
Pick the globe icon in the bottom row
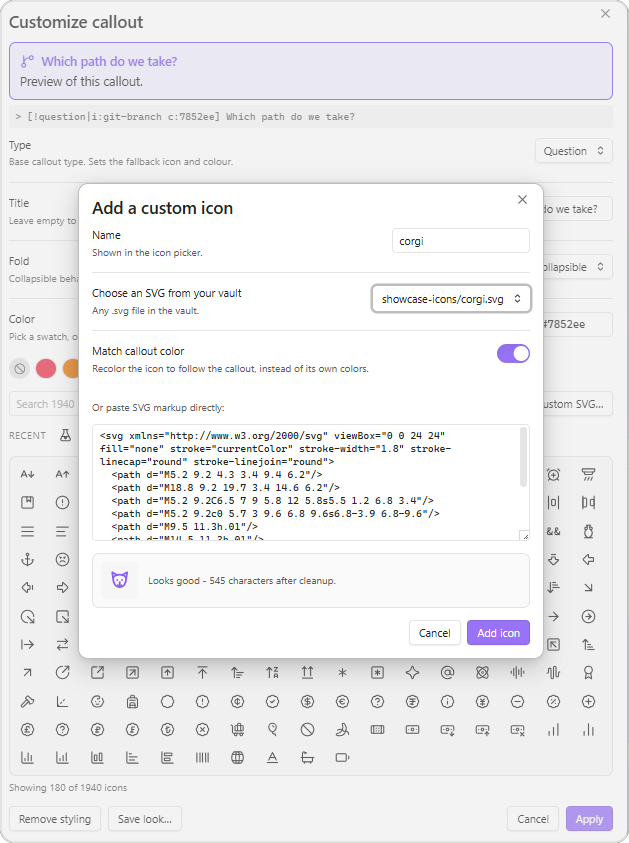[237, 758]
